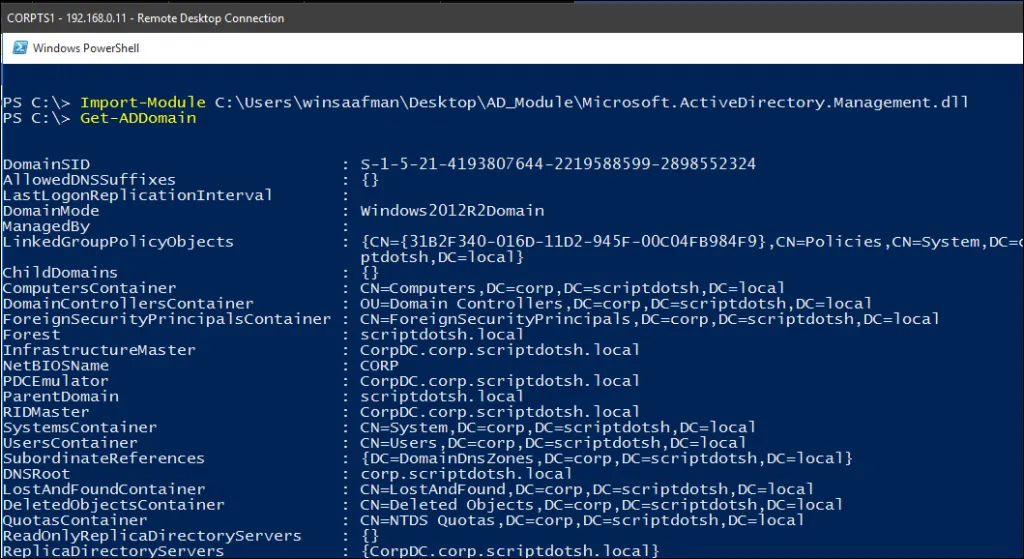The height and width of the screenshot is (559, 1024).
Task: Click the ParentDomain label
Action: click(x=61, y=396)
